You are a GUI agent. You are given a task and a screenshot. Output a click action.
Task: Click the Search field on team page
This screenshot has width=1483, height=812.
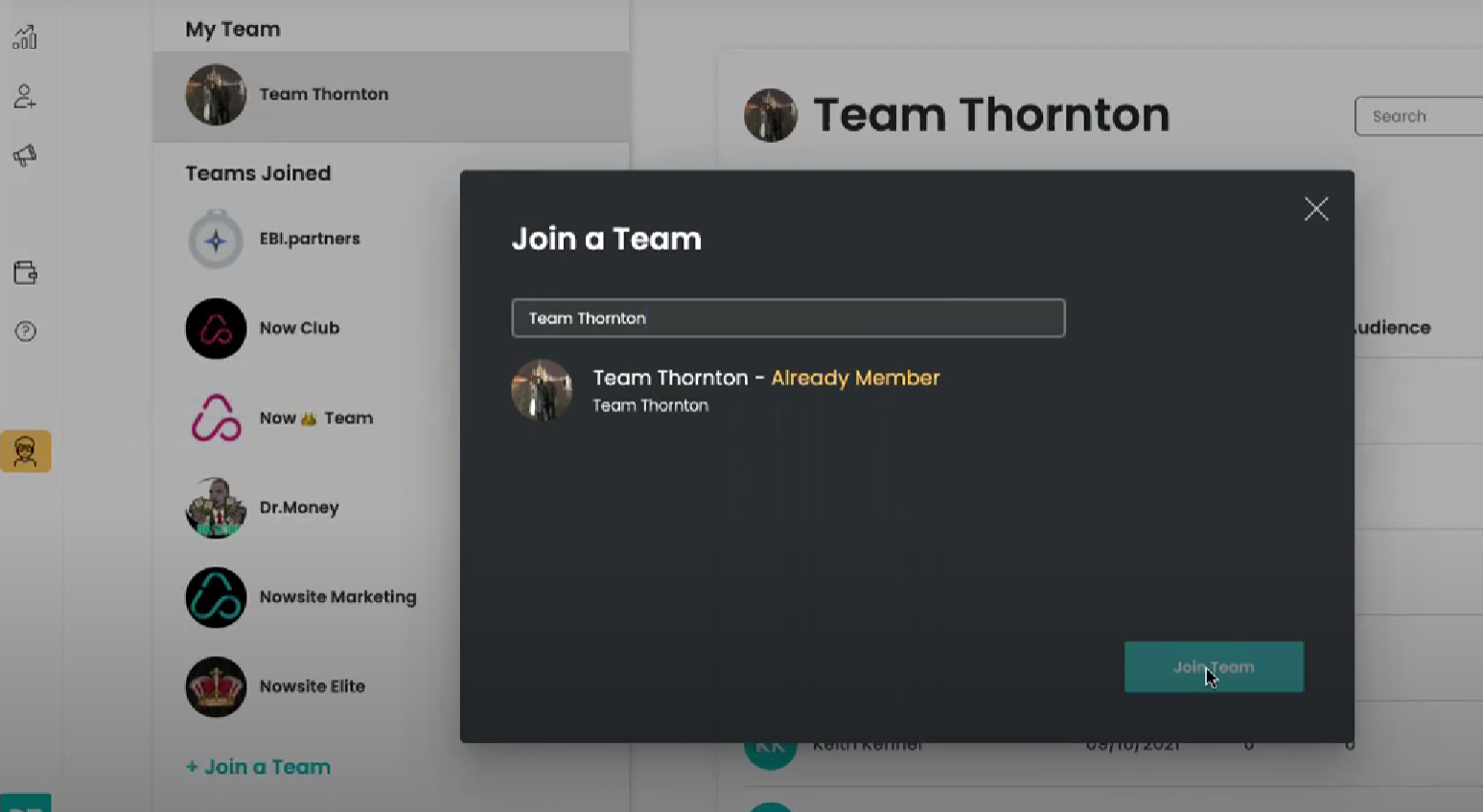(x=1419, y=117)
